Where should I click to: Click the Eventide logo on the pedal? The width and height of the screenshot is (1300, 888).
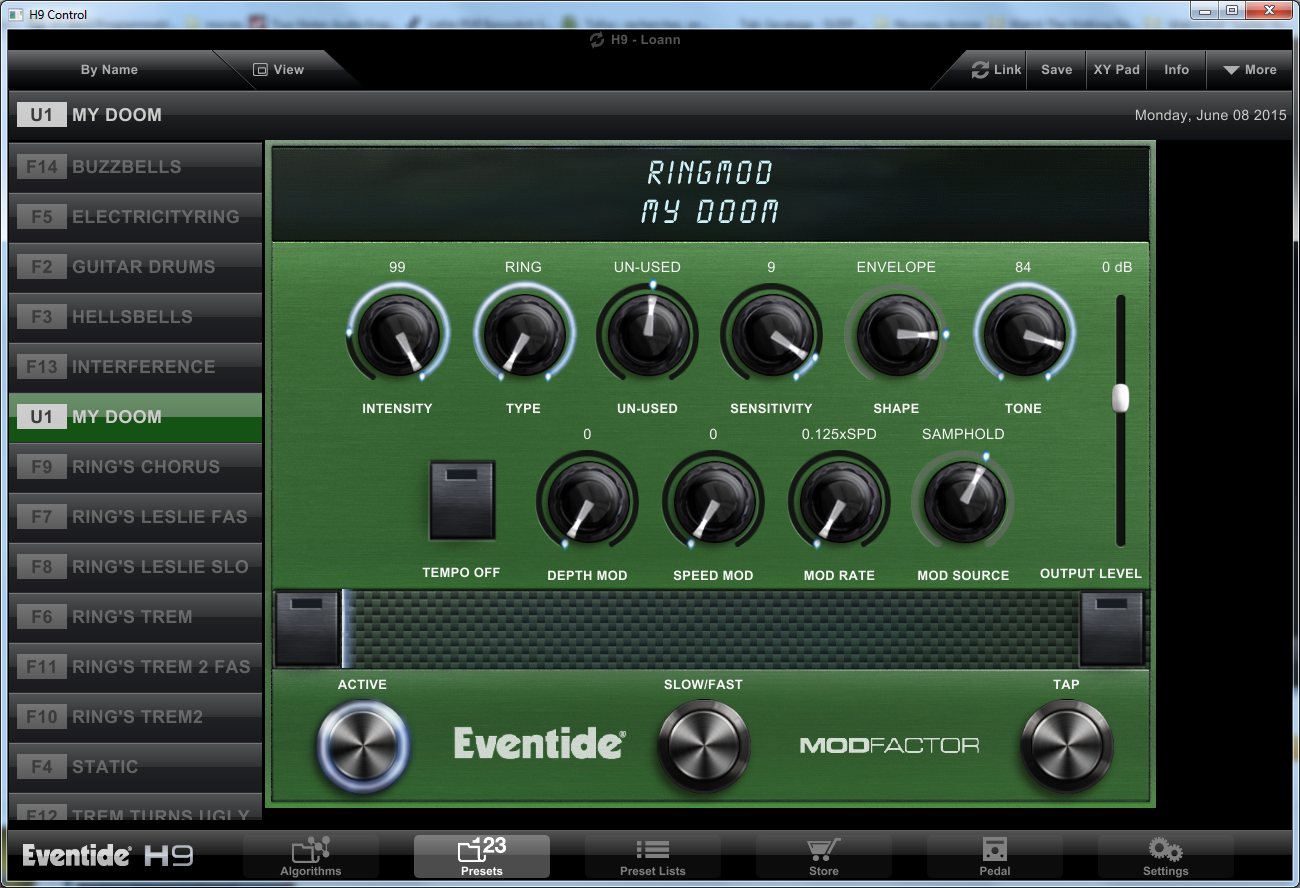coord(540,743)
